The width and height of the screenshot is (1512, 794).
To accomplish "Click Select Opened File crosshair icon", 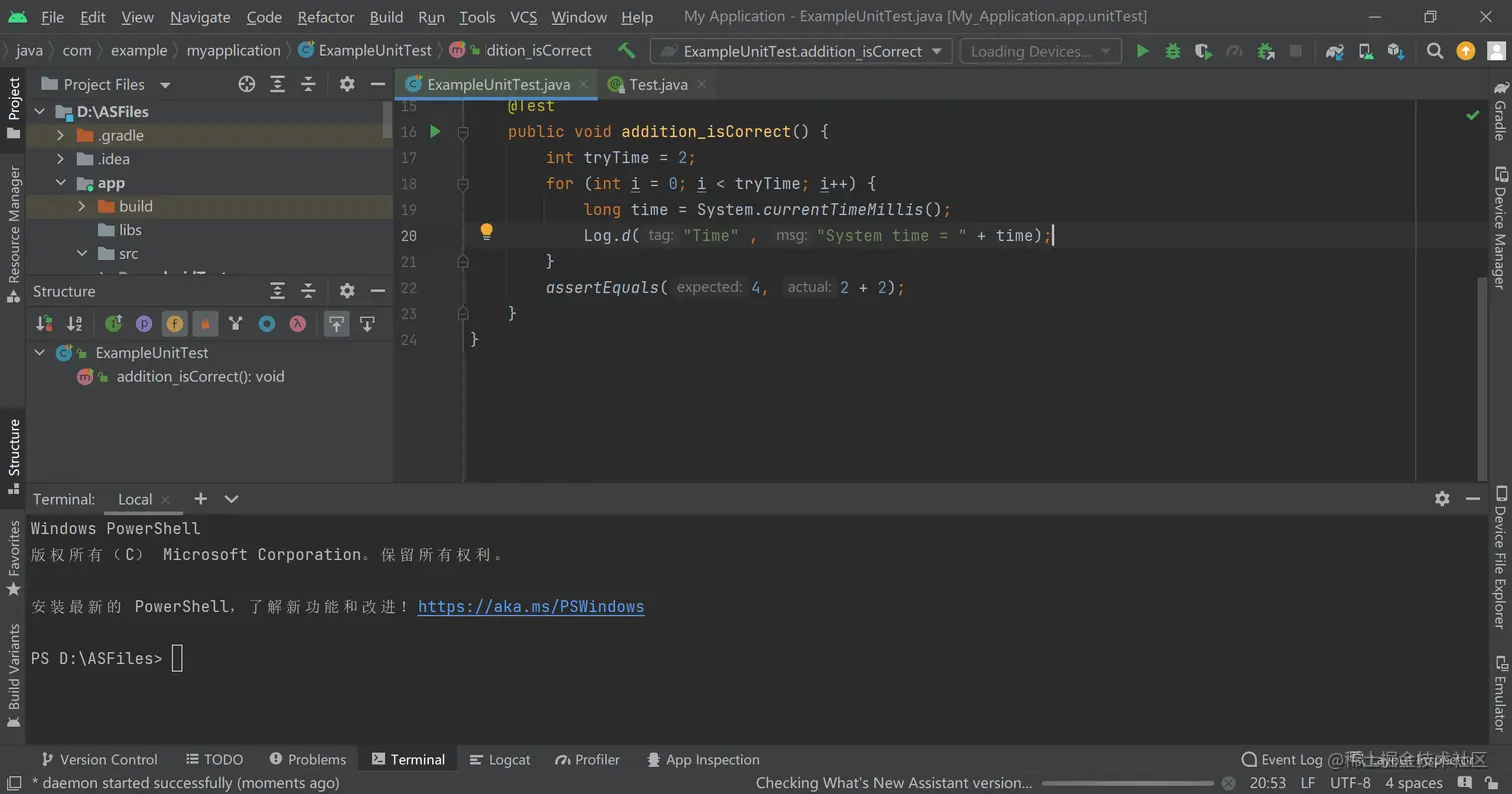I will point(246,84).
